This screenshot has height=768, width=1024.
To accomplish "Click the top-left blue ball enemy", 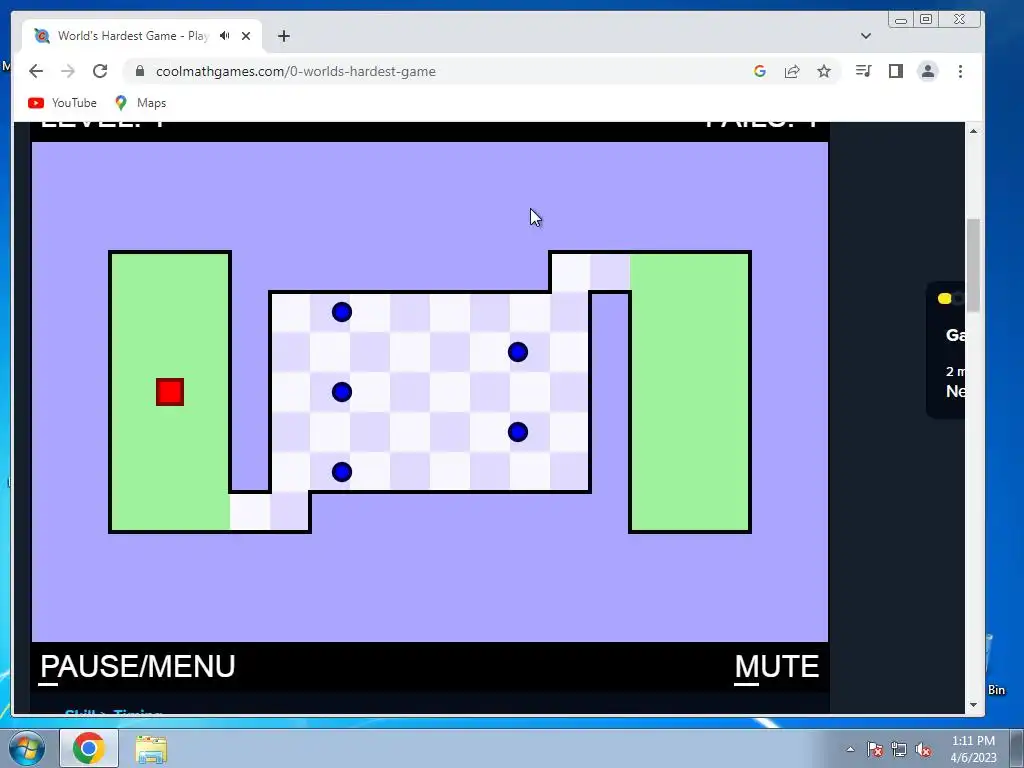I will pos(342,312).
